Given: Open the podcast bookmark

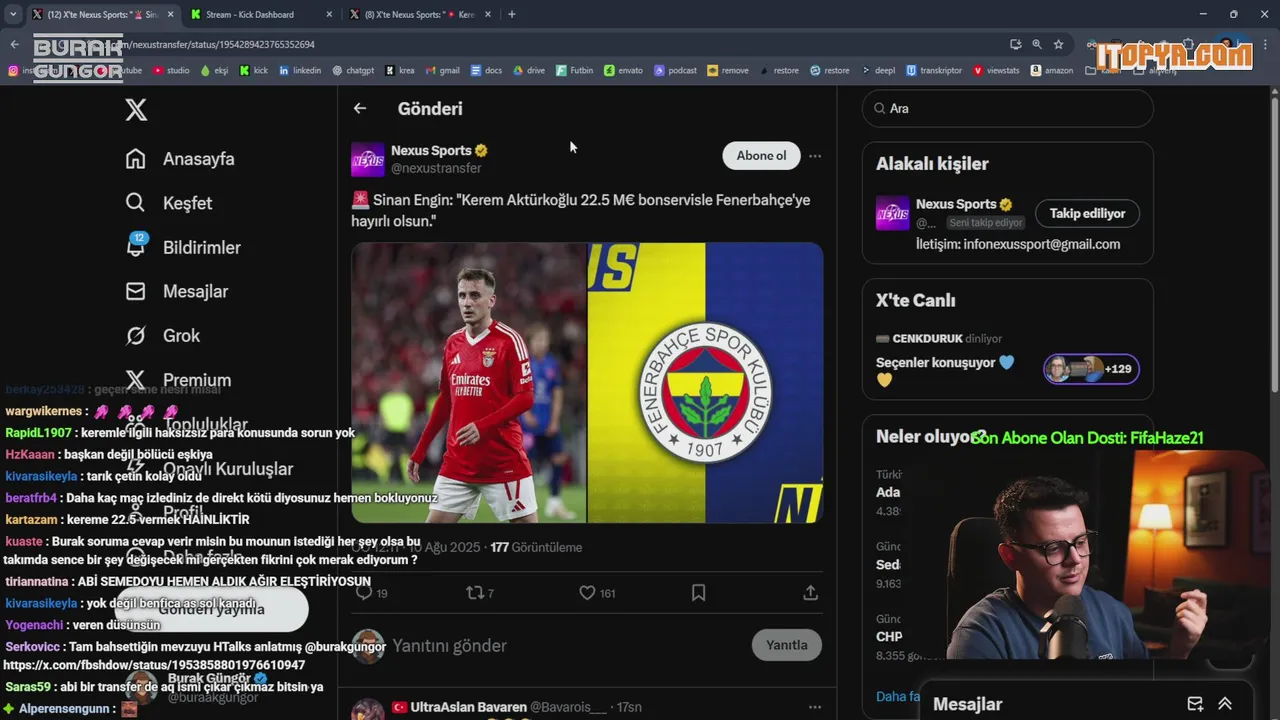Looking at the screenshot, I should point(676,71).
